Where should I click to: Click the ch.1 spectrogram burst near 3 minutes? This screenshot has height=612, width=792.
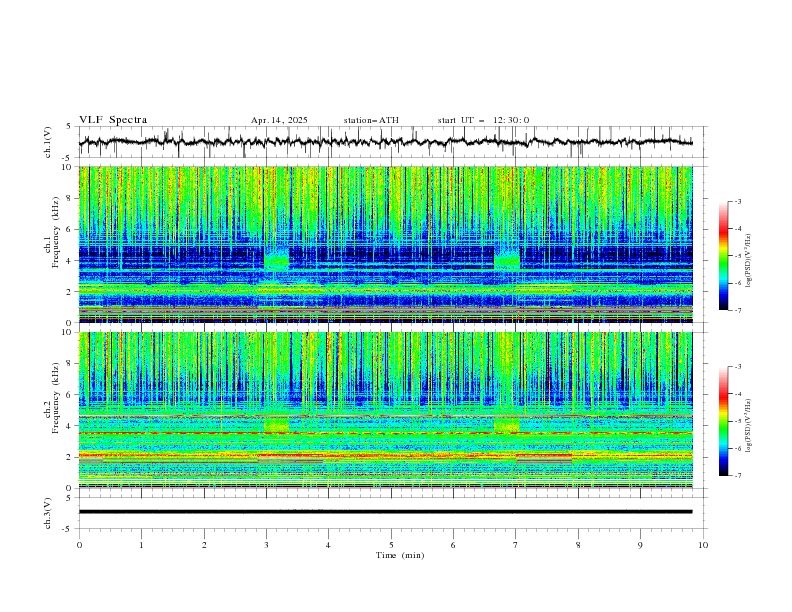pos(276,260)
